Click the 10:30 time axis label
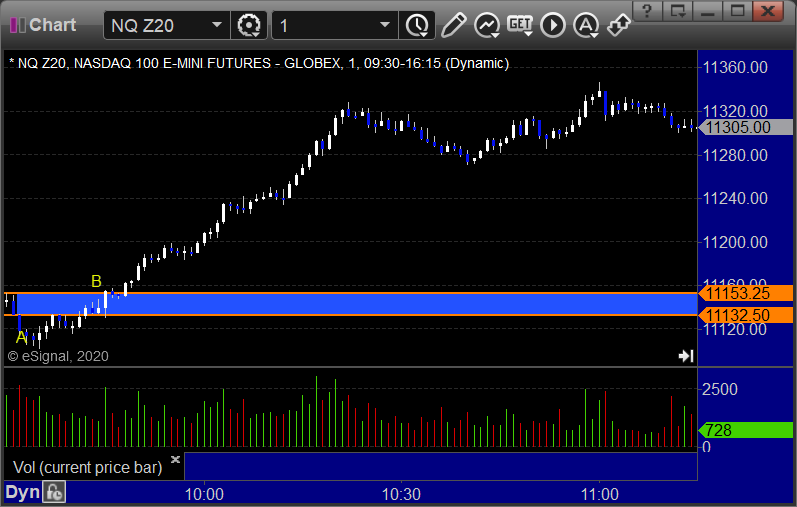Viewport: 797px width, 507px height. (401, 494)
